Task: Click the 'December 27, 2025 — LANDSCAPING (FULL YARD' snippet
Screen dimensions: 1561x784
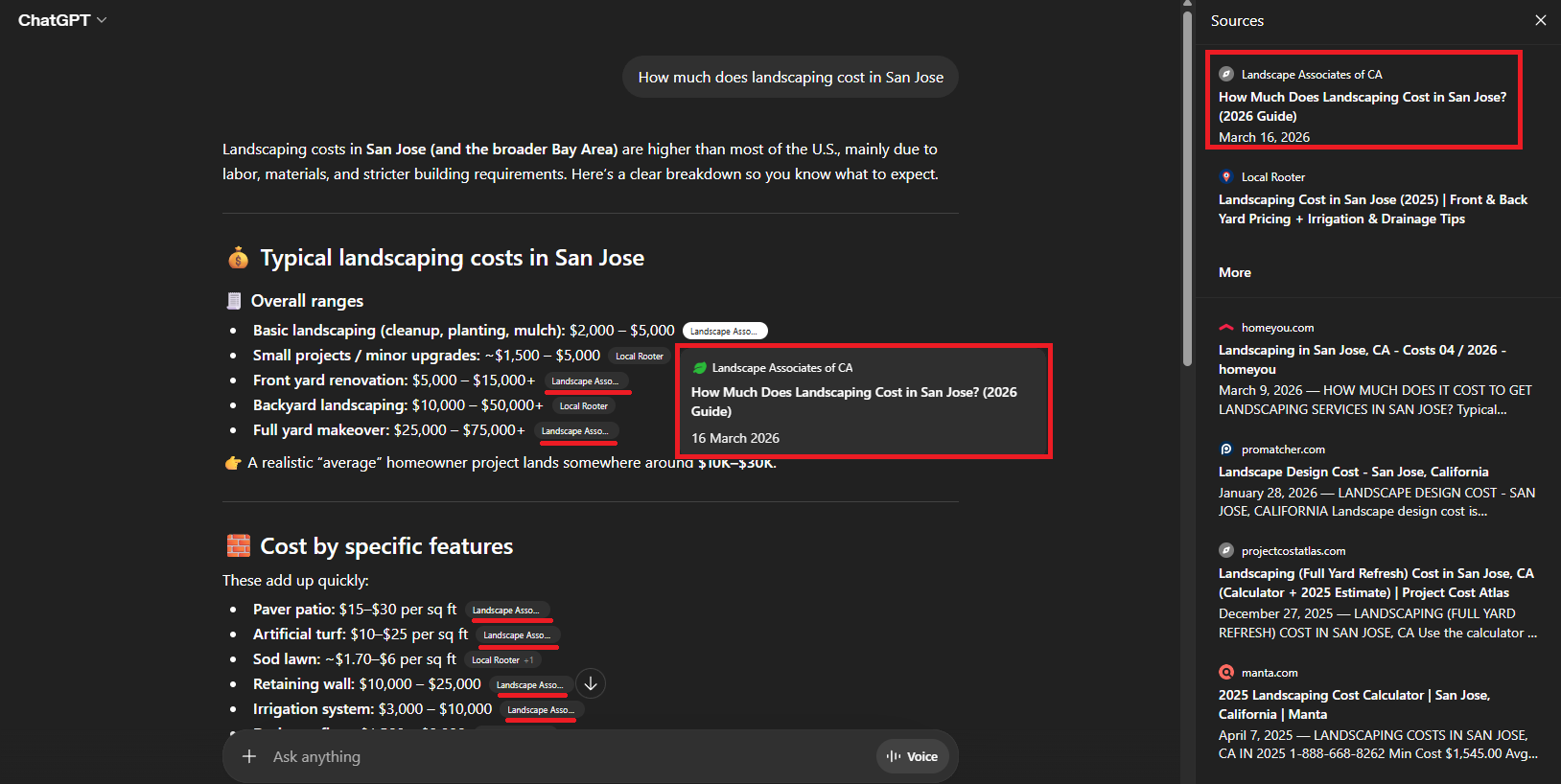Action: pyautogui.click(x=1378, y=623)
